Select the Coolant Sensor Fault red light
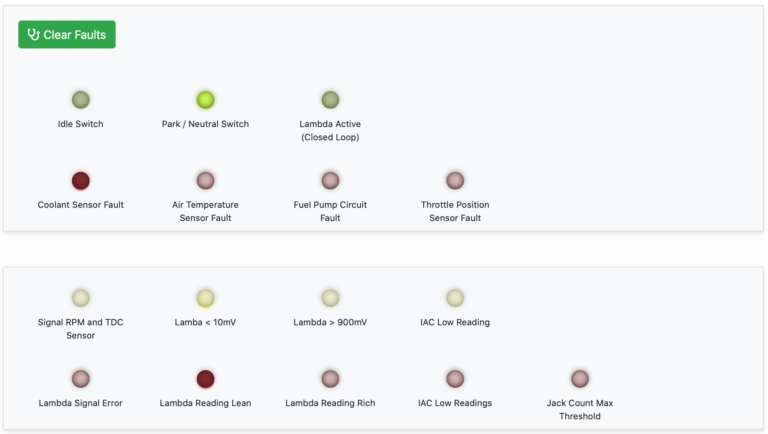The width and height of the screenshot is (768, 434). pyautogui.click(x=81, y=181)
